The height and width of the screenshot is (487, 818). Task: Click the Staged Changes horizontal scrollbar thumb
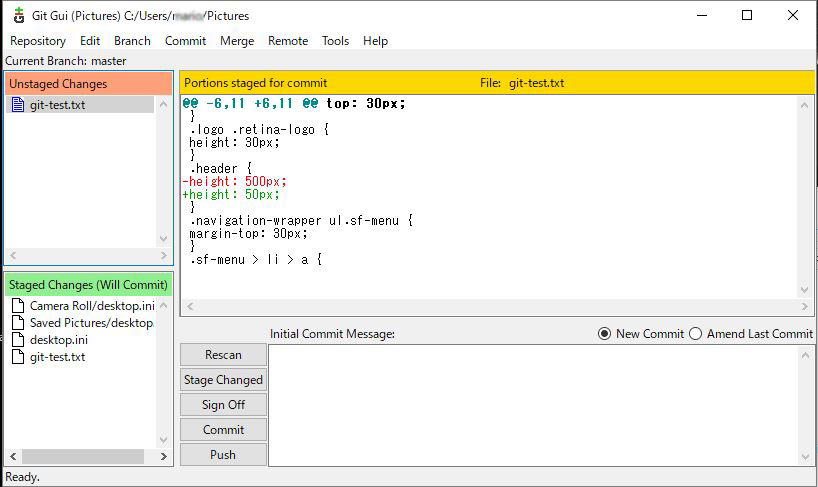(83, 457)
